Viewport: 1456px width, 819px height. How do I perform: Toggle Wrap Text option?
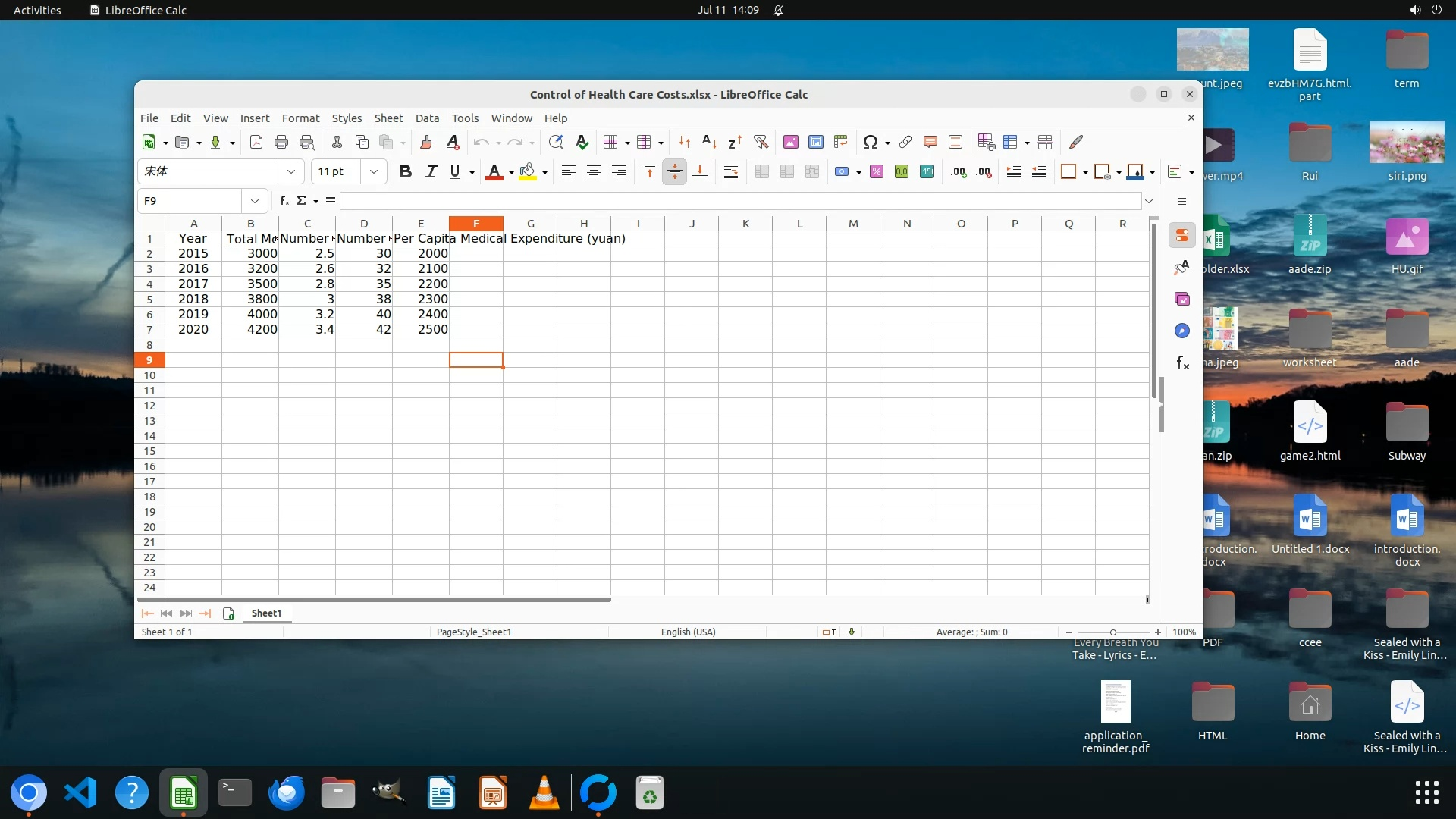pos(730,171)
